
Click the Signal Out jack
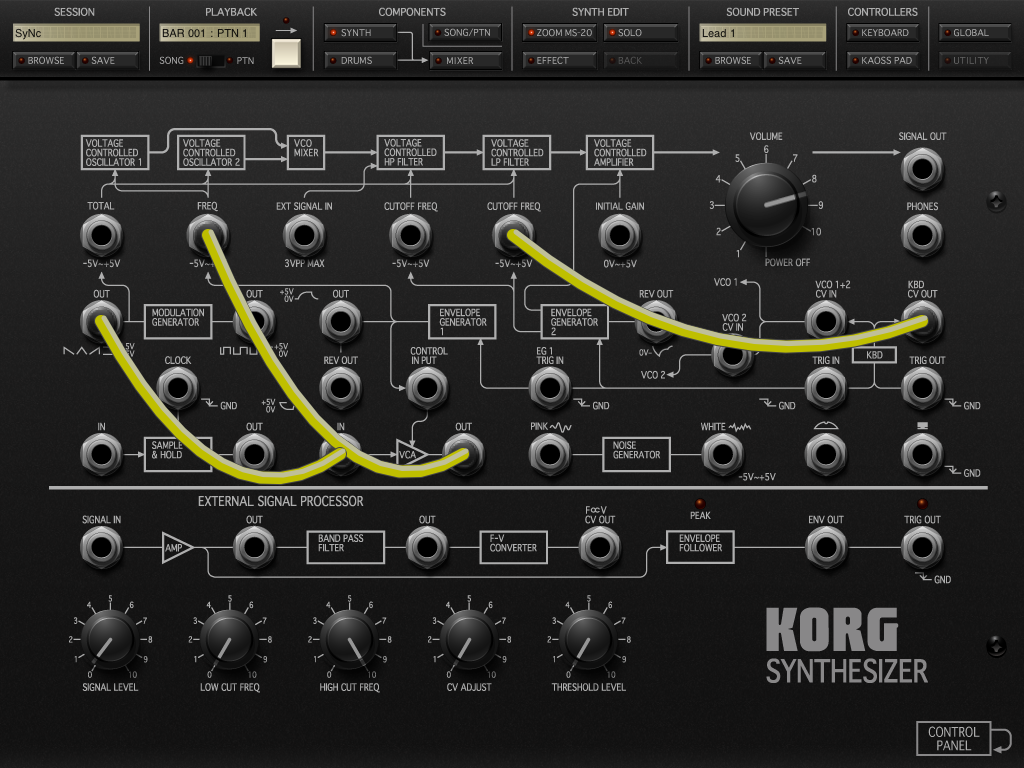coord(921,171)
